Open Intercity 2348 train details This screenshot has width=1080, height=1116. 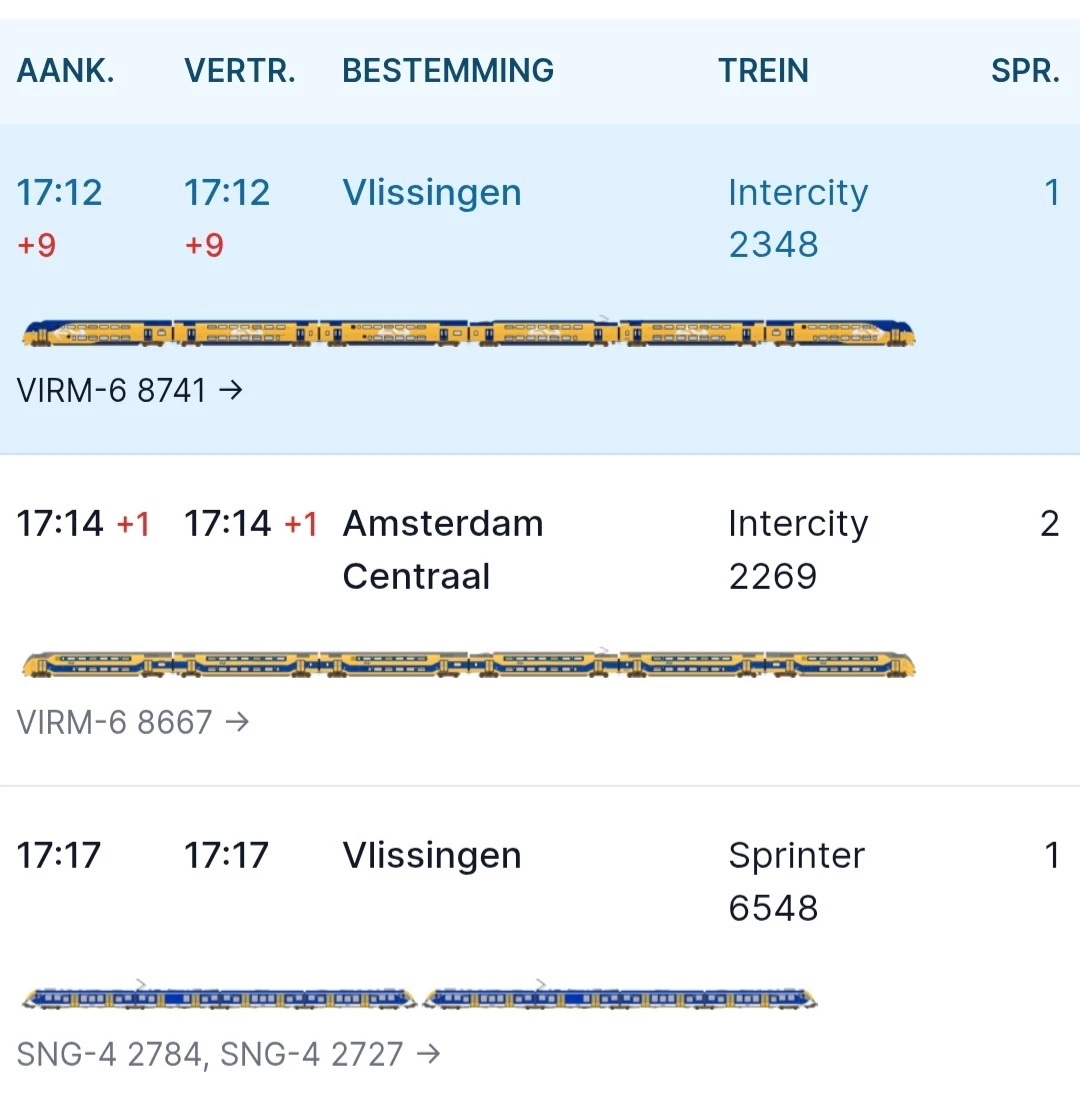point(797,218)
